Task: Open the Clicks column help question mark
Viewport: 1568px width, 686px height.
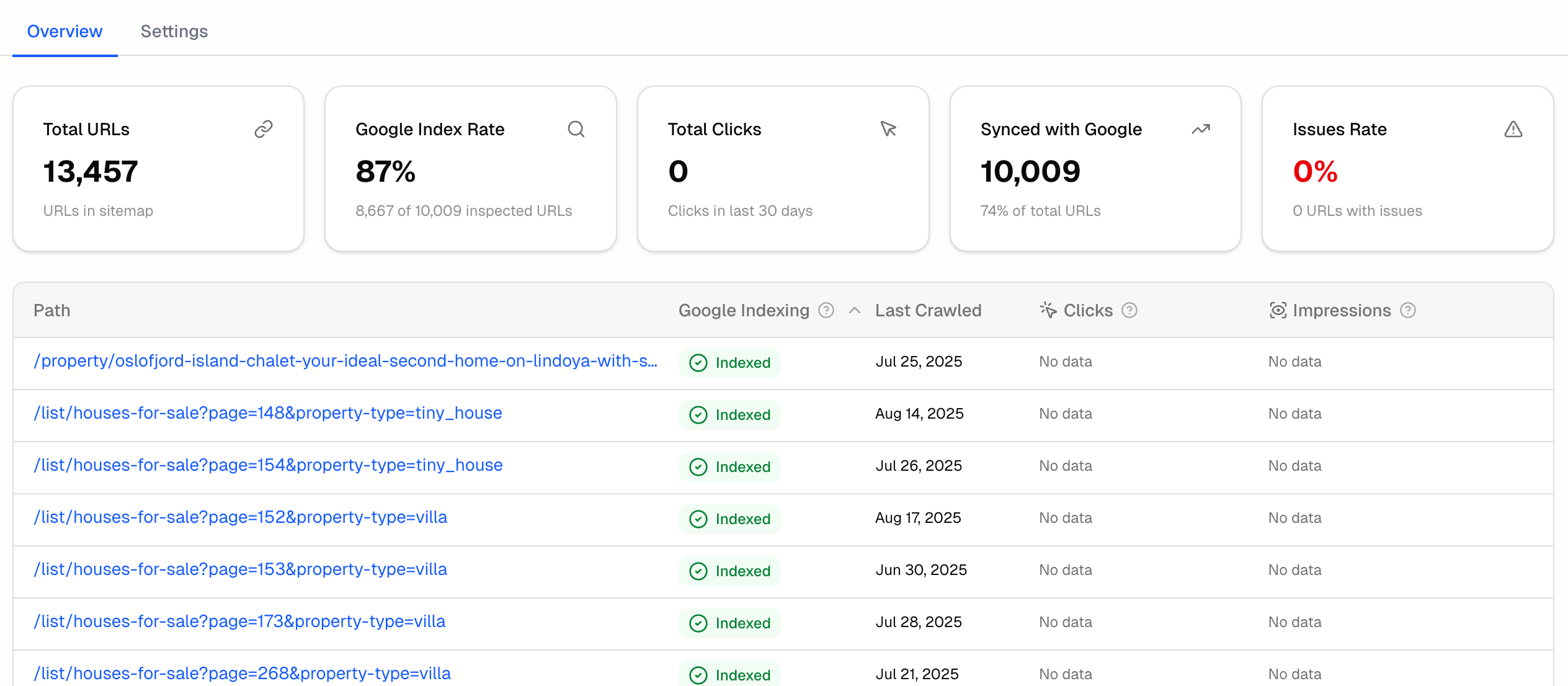Action: pos(1129,310)
